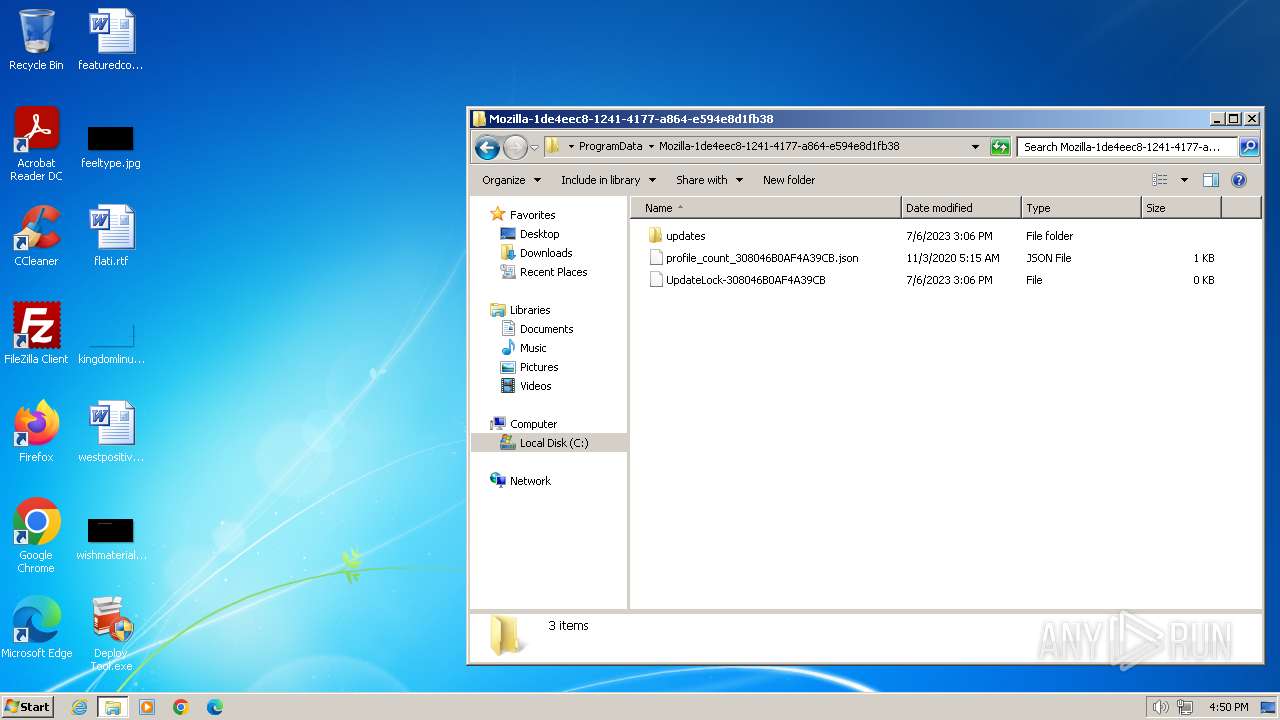Select Local Disk (C:) in navigation pane
This screenshot has width=1280, height=720.
point(553,443)
